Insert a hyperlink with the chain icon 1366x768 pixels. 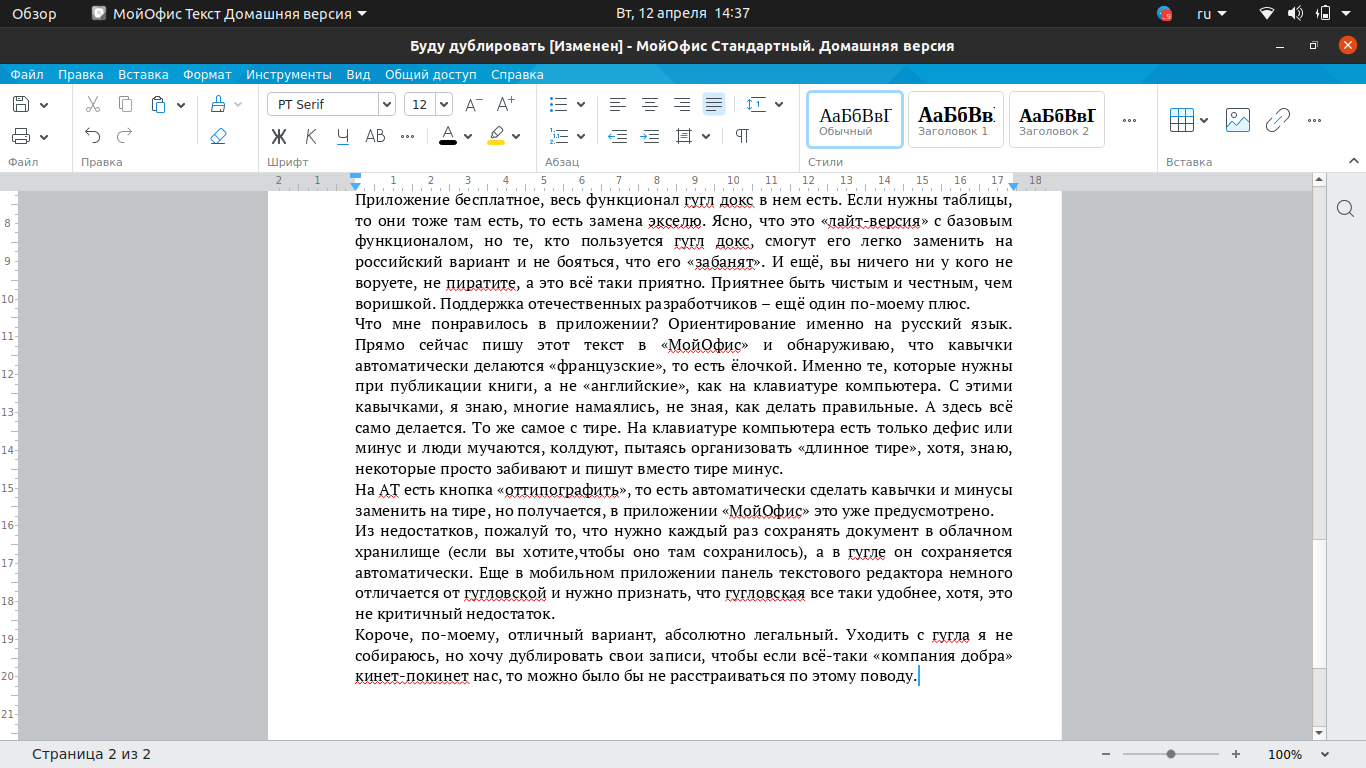coord(1278,120)
